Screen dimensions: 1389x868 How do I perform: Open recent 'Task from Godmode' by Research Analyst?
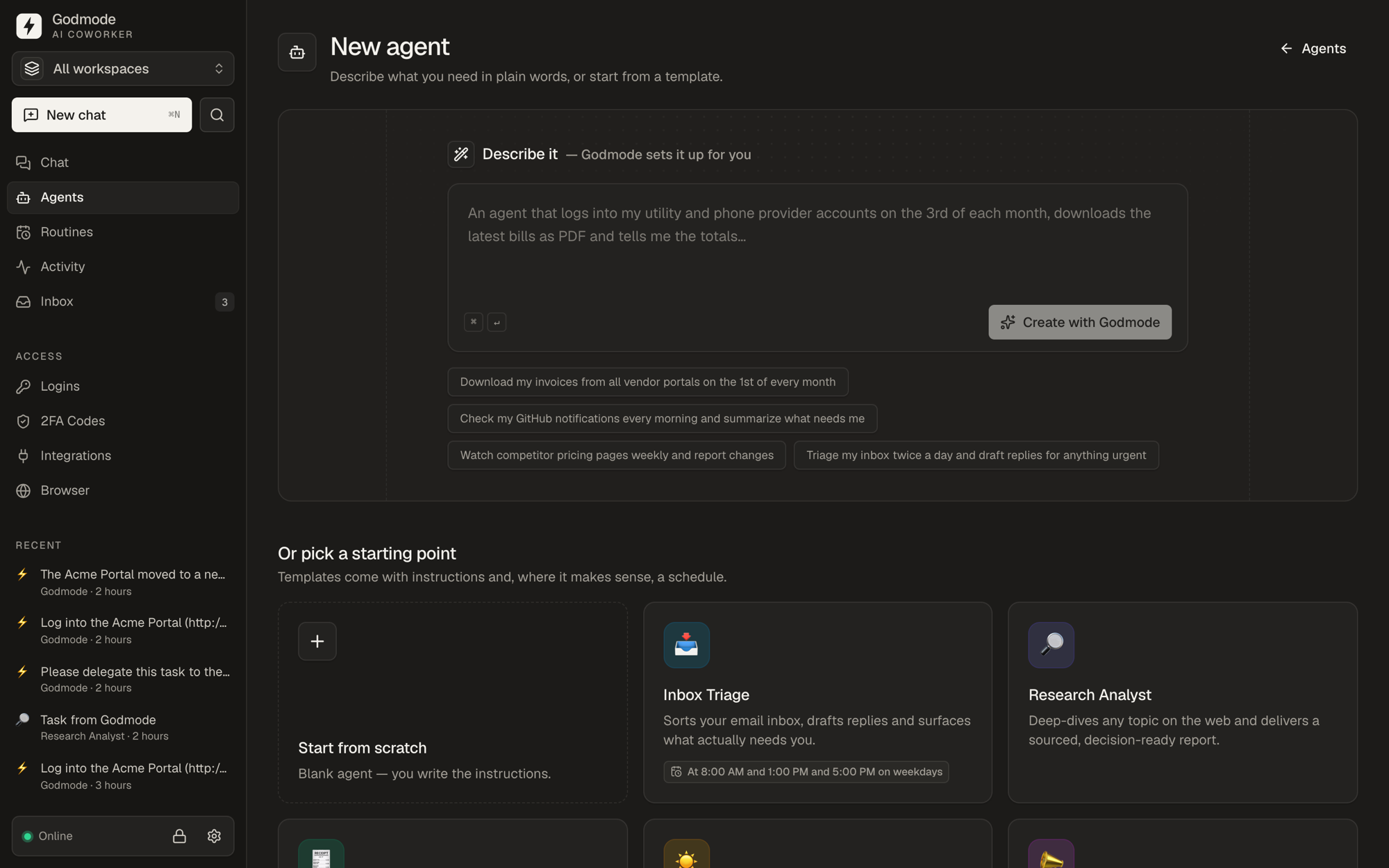coord(123,727)
